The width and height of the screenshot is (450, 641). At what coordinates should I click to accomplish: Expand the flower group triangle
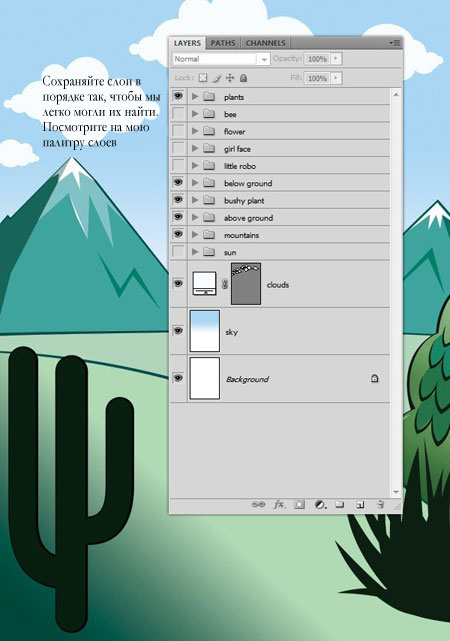tap(195, 131)
